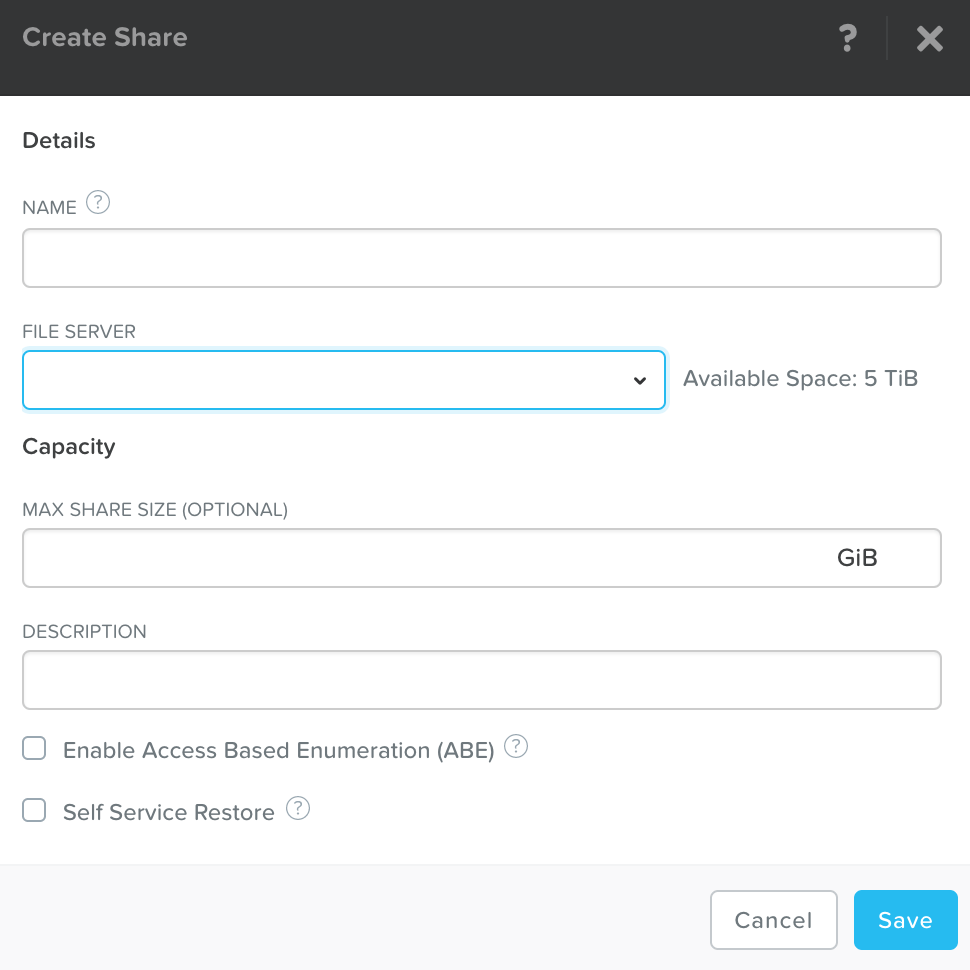Cancel the share creation
This screenshot has width=970, height=970.
[773, 920]
